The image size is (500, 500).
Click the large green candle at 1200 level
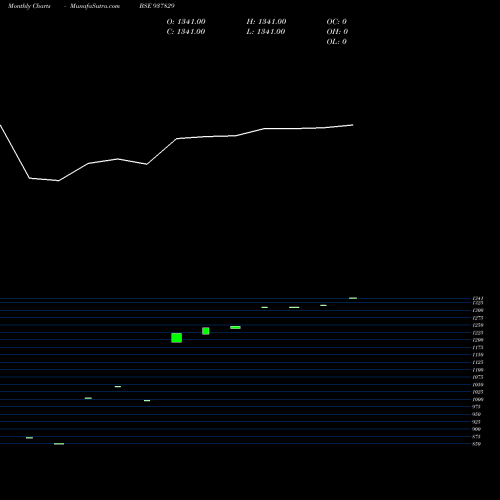tap(176, 338)
